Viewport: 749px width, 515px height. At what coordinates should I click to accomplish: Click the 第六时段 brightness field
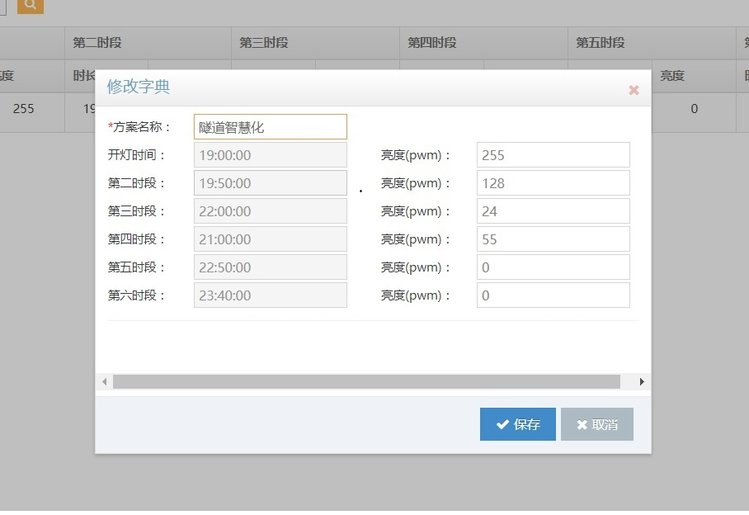click(553, 295)
